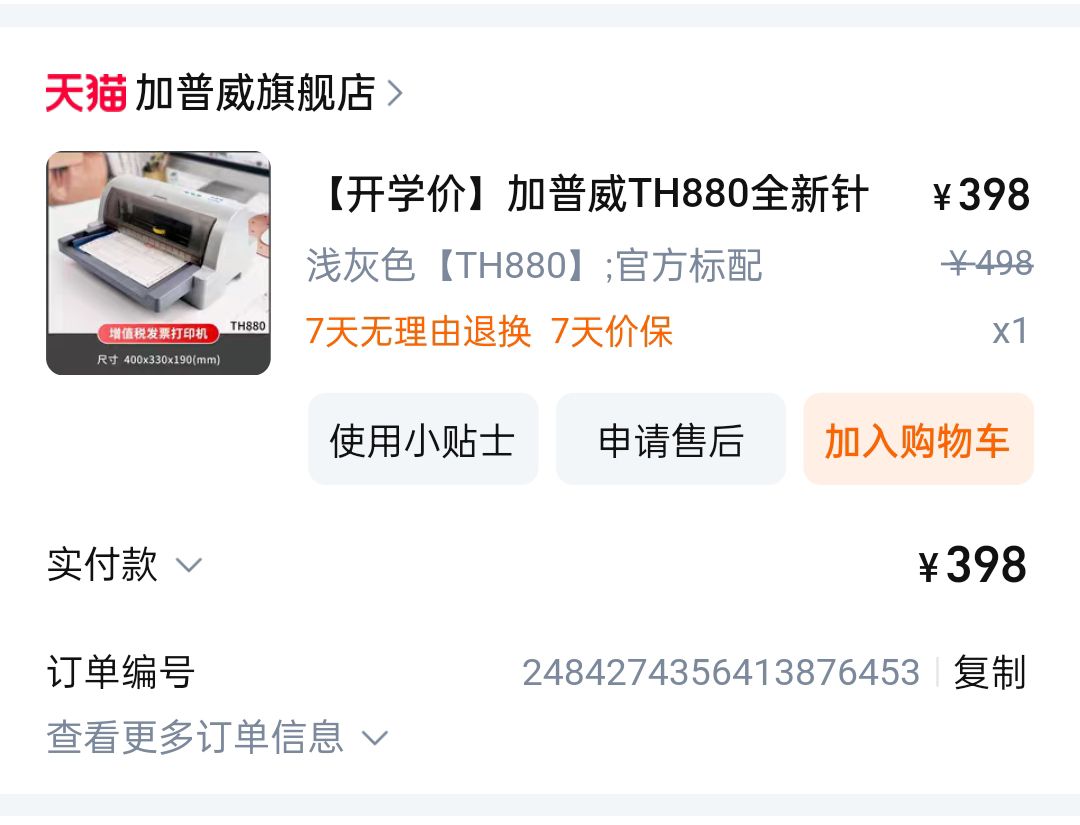
Task: Click the 申请售后 button
Action: click(671, 439)
